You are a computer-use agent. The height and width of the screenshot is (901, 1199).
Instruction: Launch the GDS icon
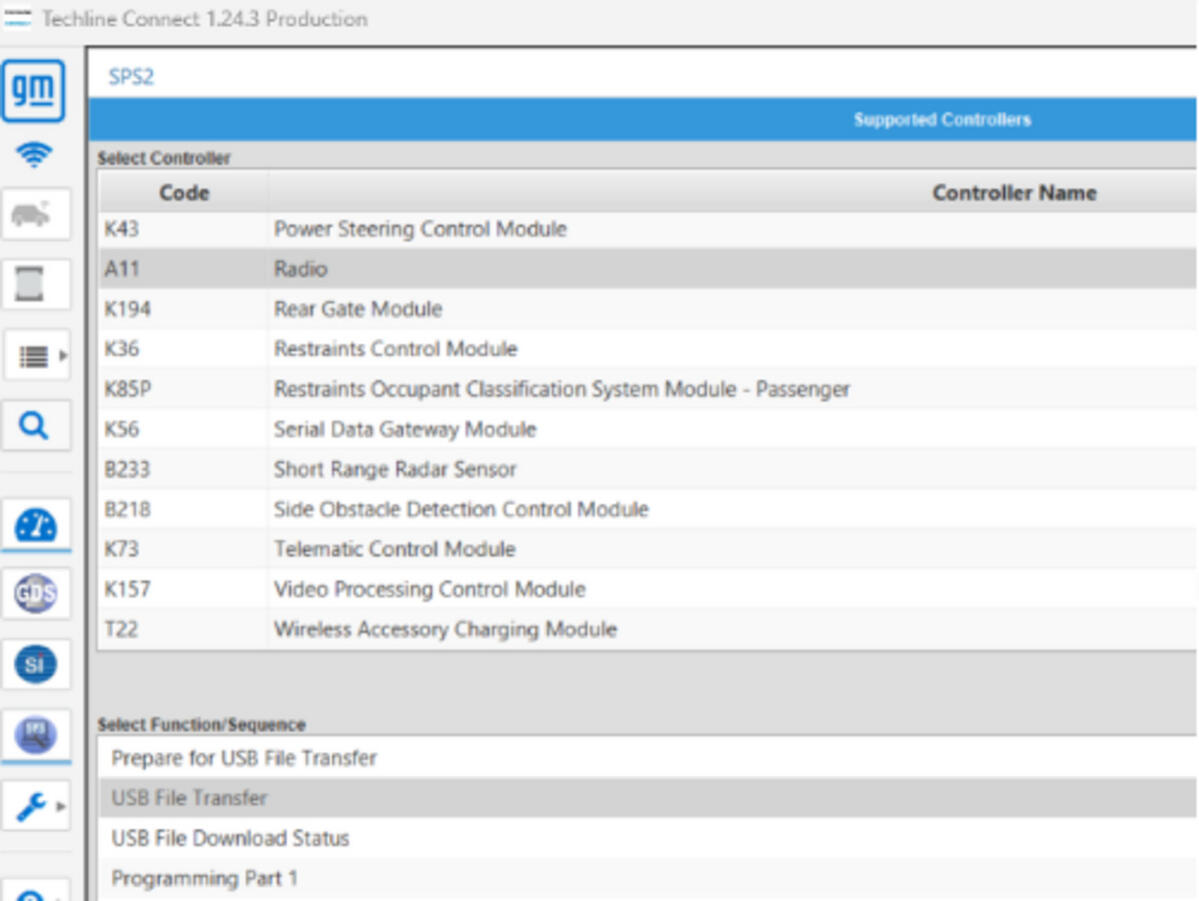(x=35, y=594)
